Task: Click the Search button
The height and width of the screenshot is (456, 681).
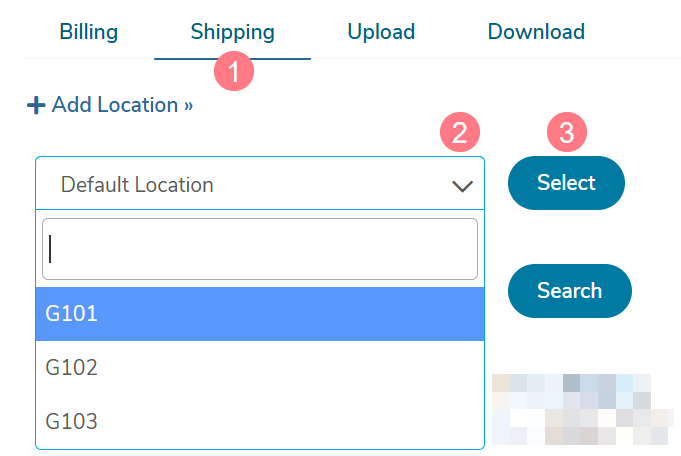Action: point(570,291)
